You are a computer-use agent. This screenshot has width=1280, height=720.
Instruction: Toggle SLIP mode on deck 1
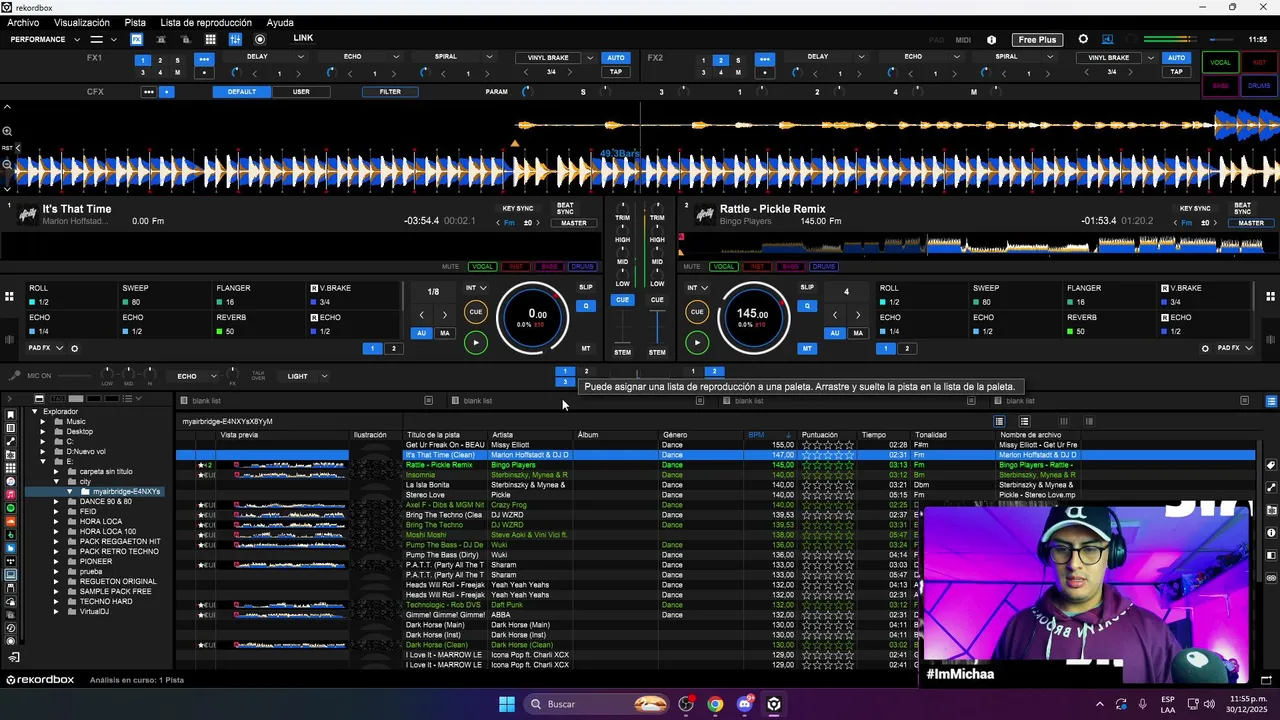click(586, 287)
